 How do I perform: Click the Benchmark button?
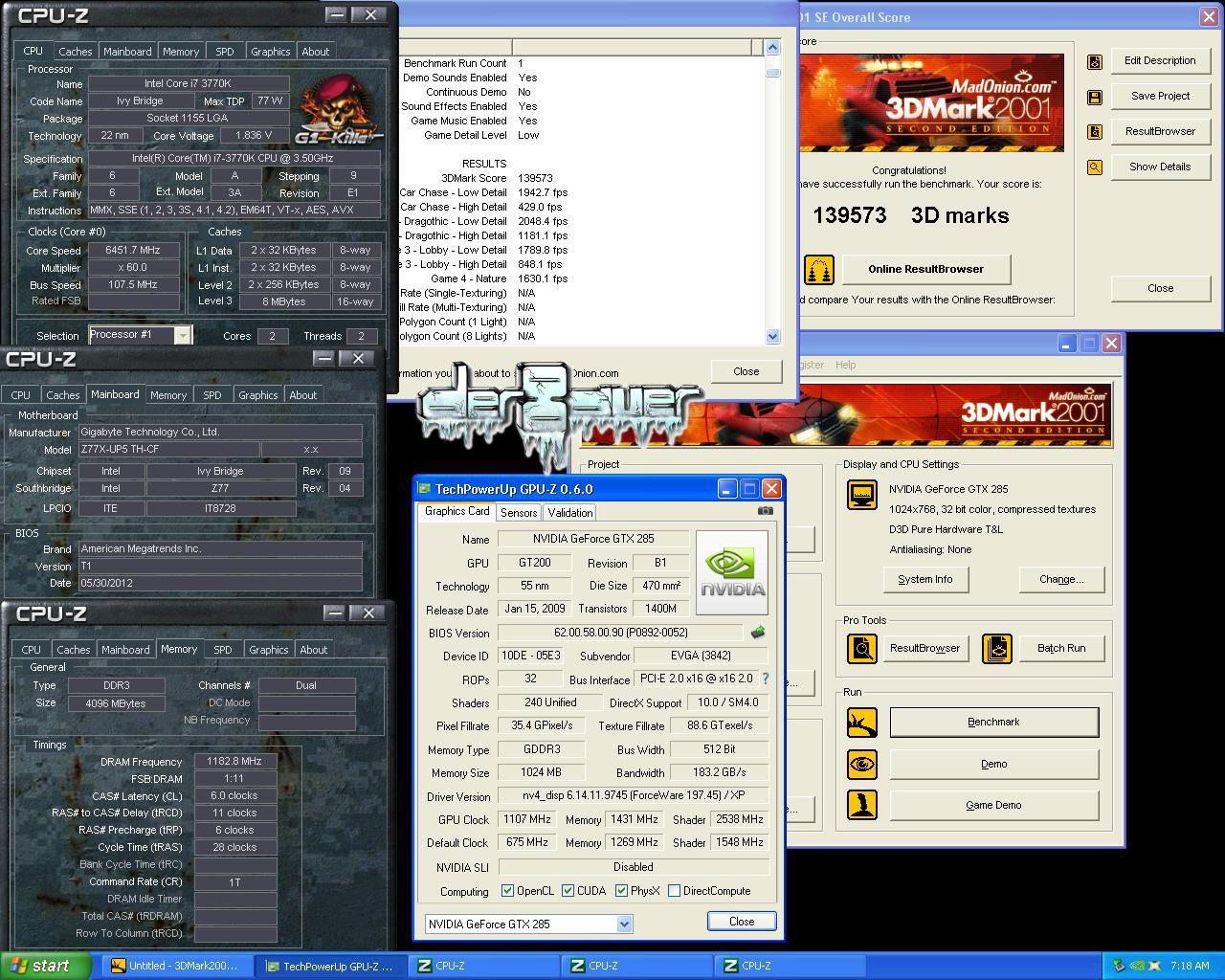tap(993, 723)
